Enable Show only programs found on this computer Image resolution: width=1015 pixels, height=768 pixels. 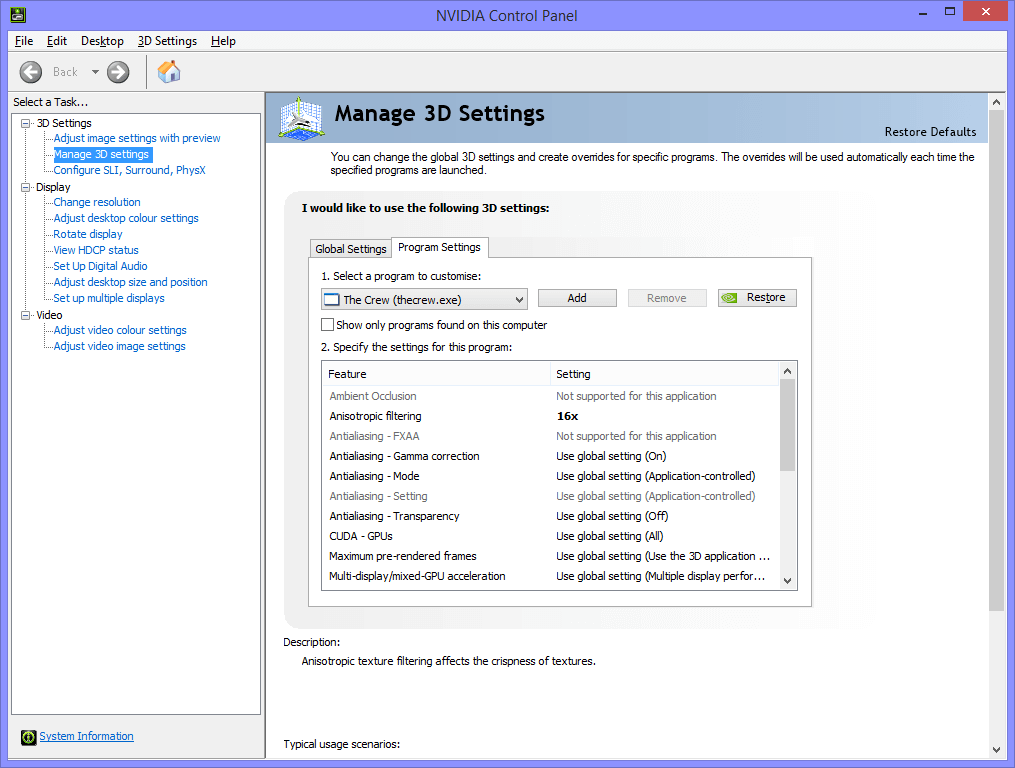coord(327,325)
